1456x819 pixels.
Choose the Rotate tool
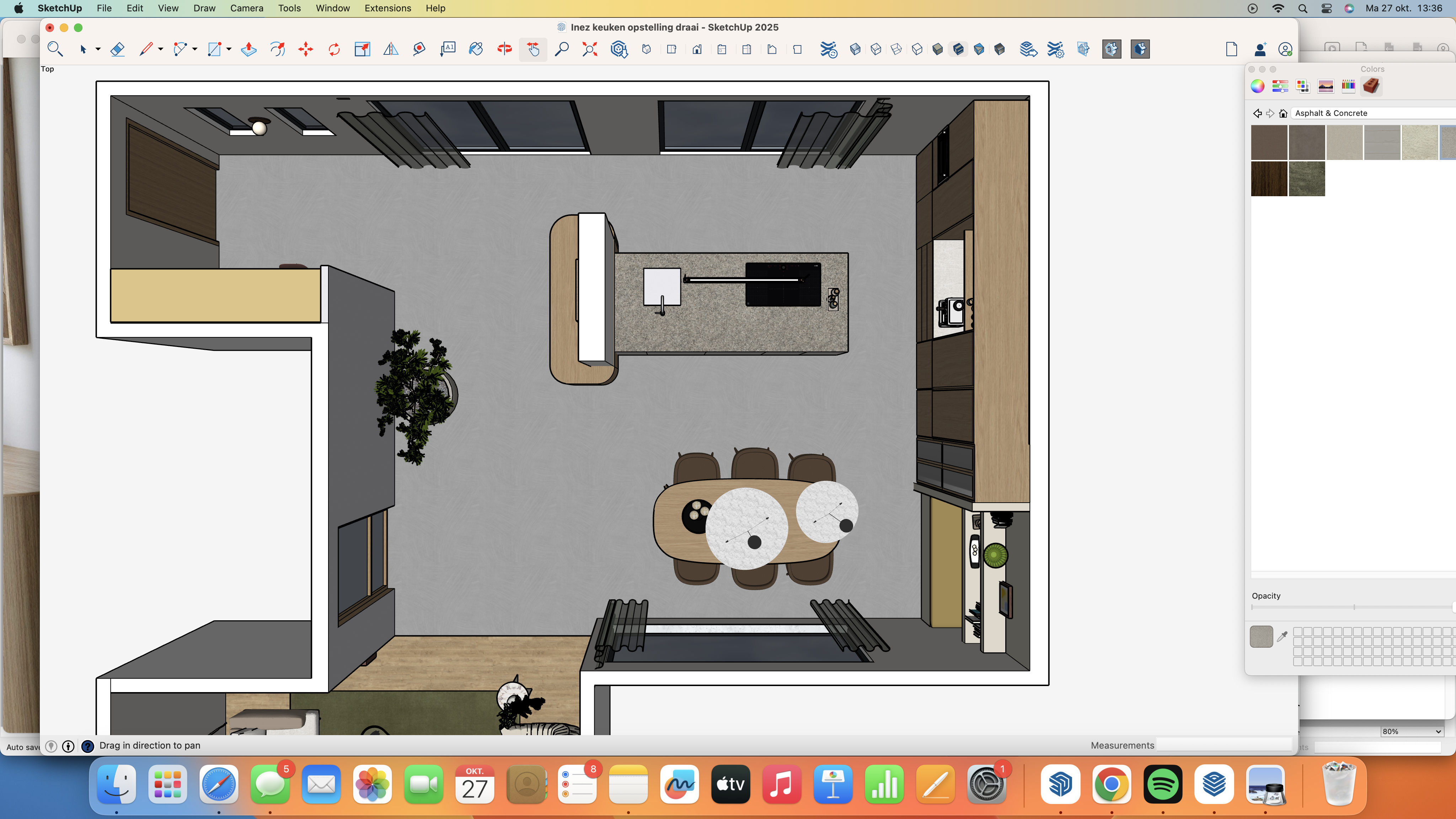[x=334, y=49]
